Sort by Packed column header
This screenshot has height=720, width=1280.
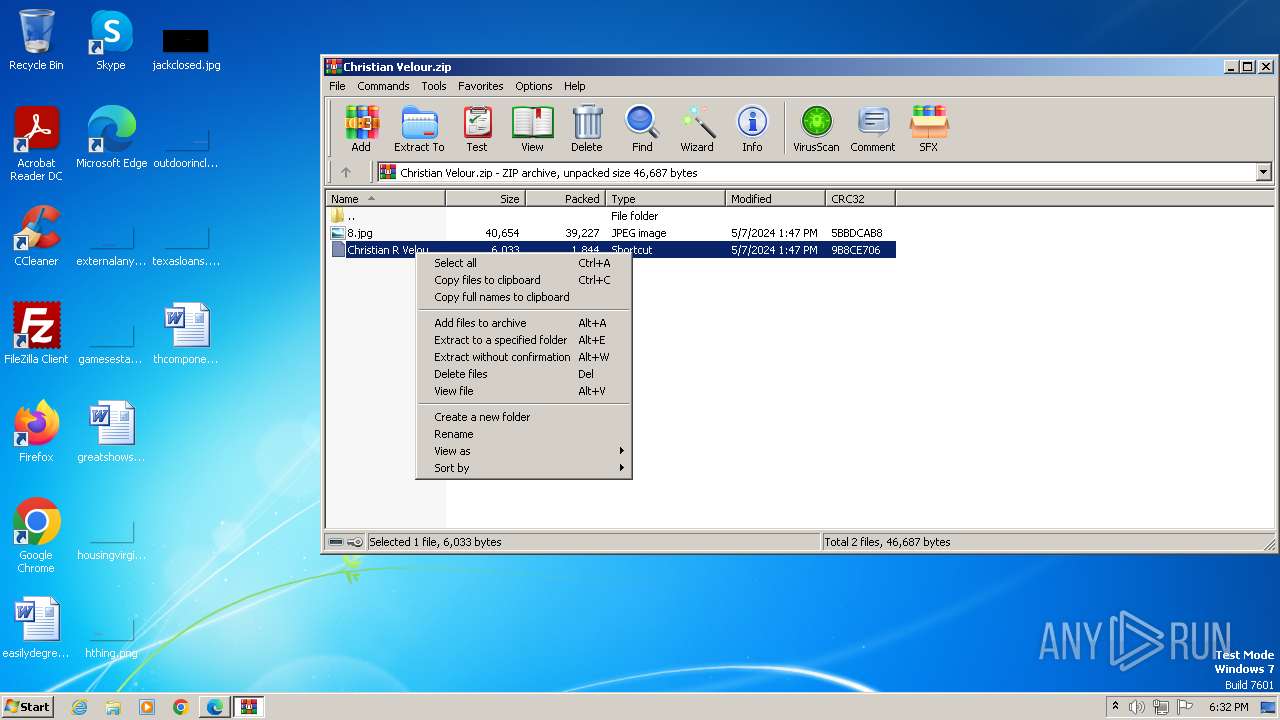[566, 199]
